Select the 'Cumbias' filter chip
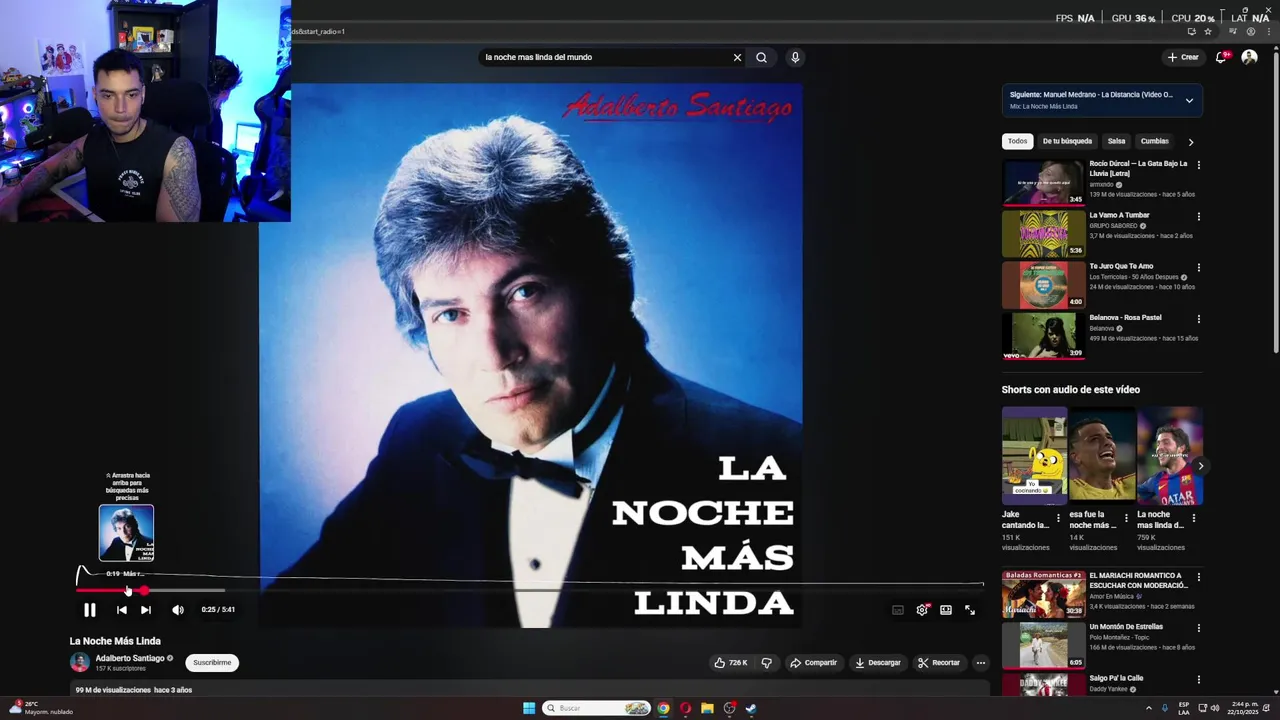The width and height of the screenshot is (1280, 720). (x=1154, y=141)
